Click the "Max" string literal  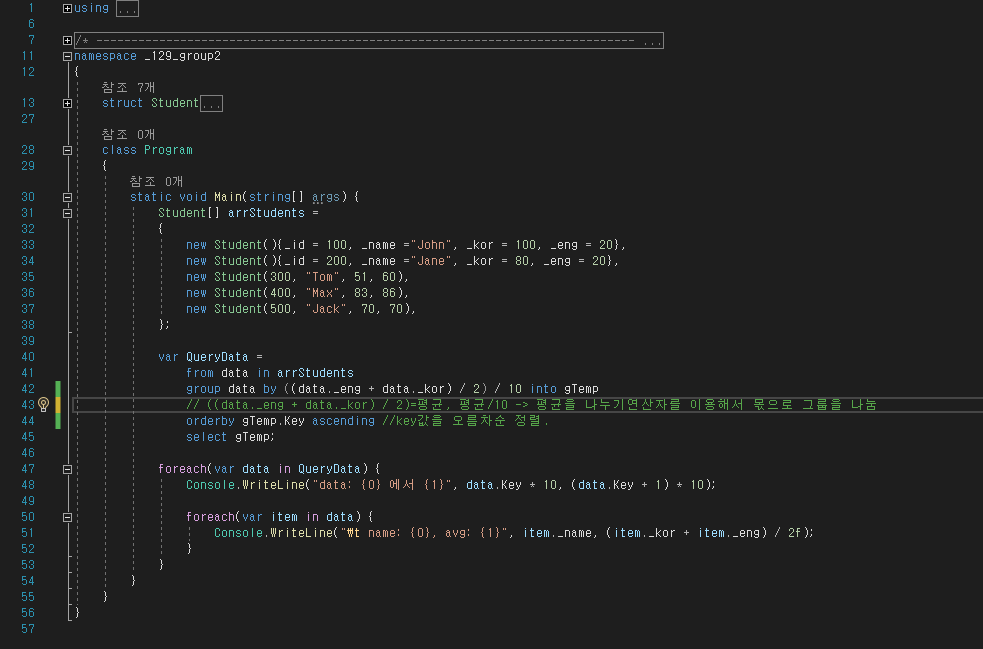click(x=323, y=293)
